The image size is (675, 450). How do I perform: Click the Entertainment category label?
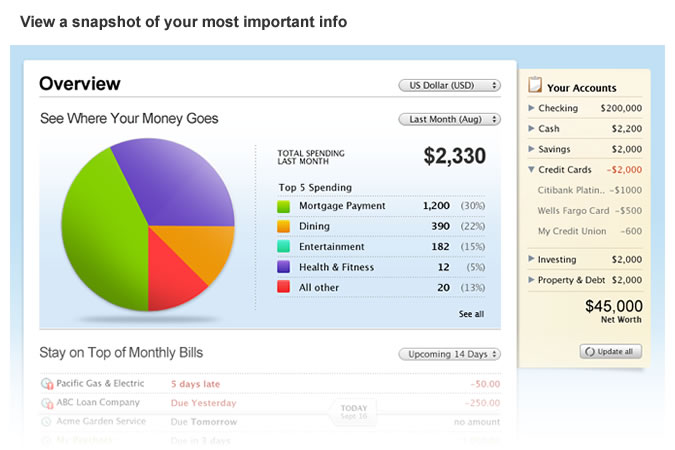pyautogui.click(x=331, y=247)
